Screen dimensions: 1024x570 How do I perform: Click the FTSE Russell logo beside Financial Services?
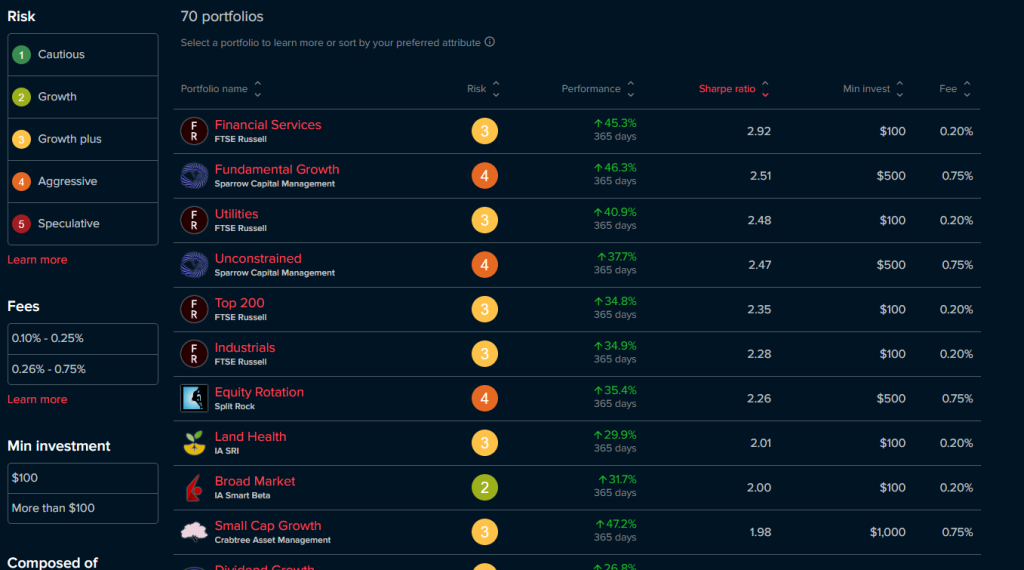[194, 131]
